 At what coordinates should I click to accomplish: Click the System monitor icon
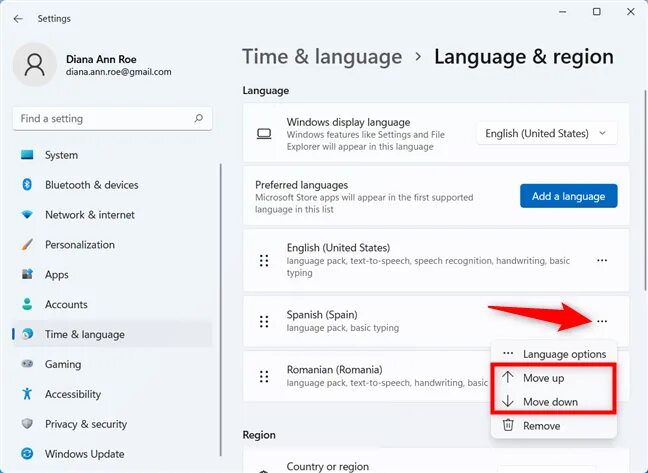[x=27, y=155]
